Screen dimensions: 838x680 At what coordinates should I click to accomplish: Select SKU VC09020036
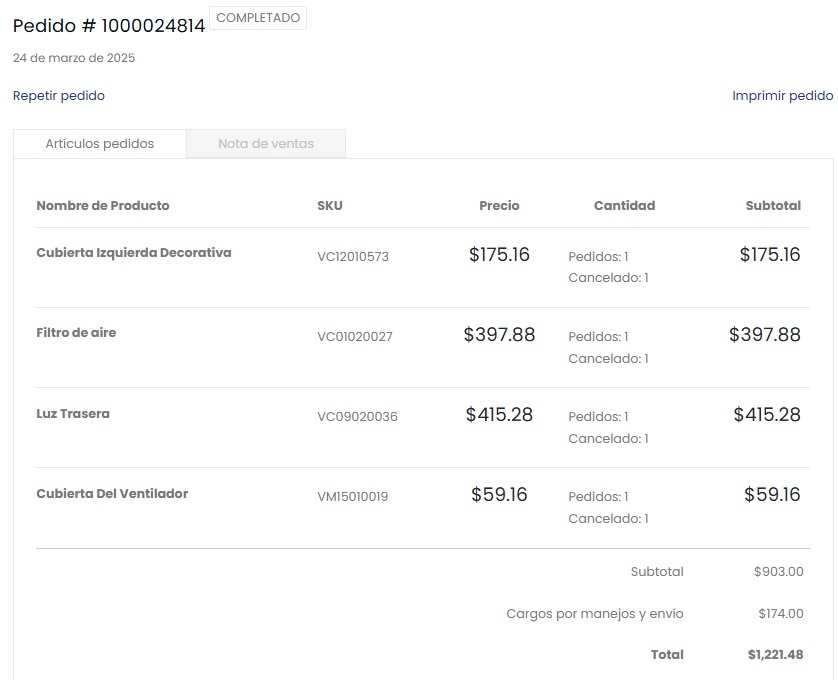coord(358,416)
